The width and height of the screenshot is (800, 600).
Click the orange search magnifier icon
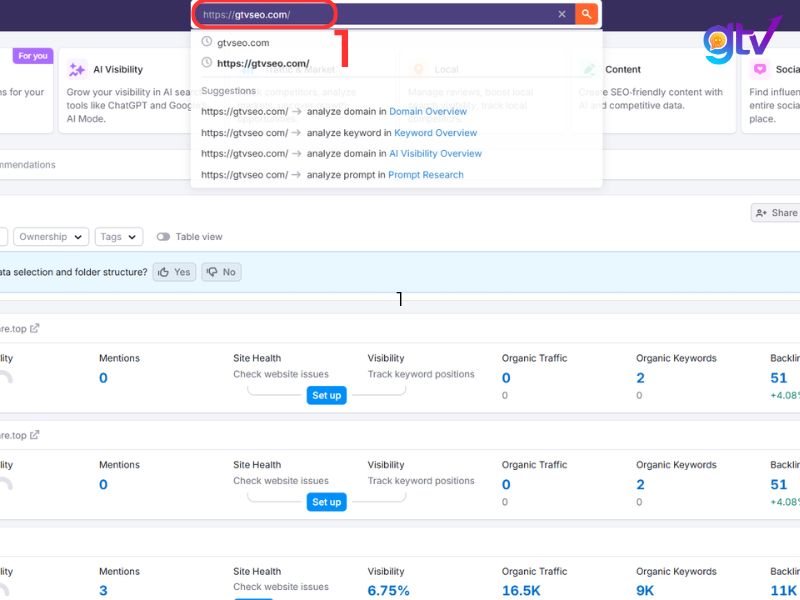(587, 14)
